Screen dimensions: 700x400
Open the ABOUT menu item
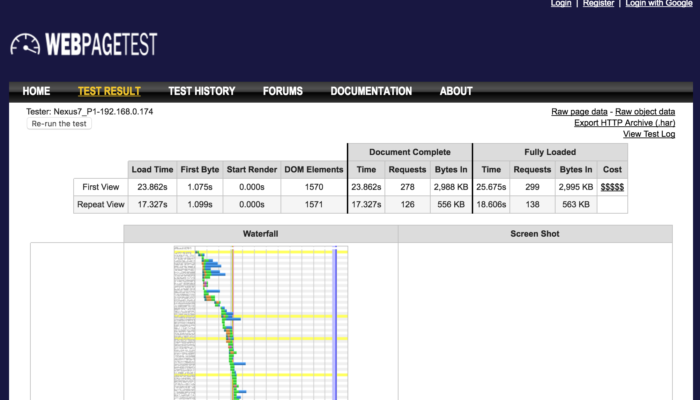(x=456, y=91)
